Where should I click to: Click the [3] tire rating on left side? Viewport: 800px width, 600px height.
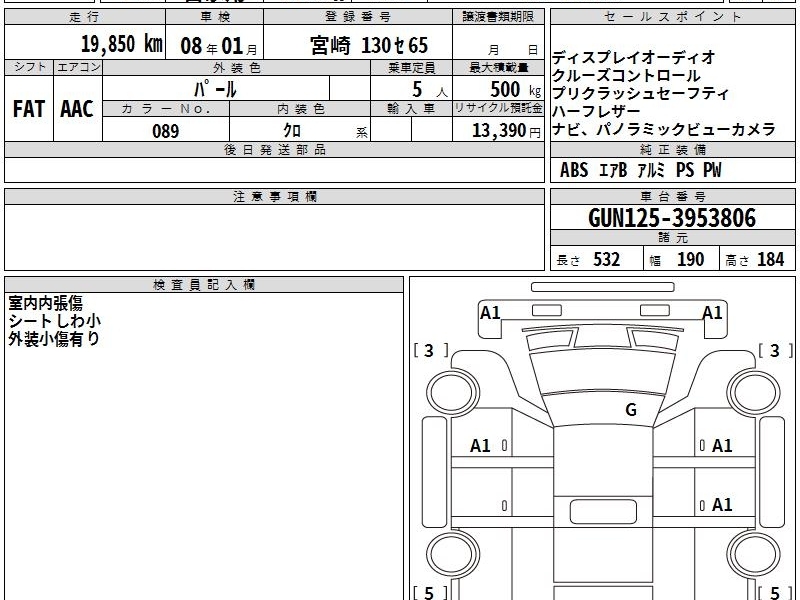pos(431,351)
